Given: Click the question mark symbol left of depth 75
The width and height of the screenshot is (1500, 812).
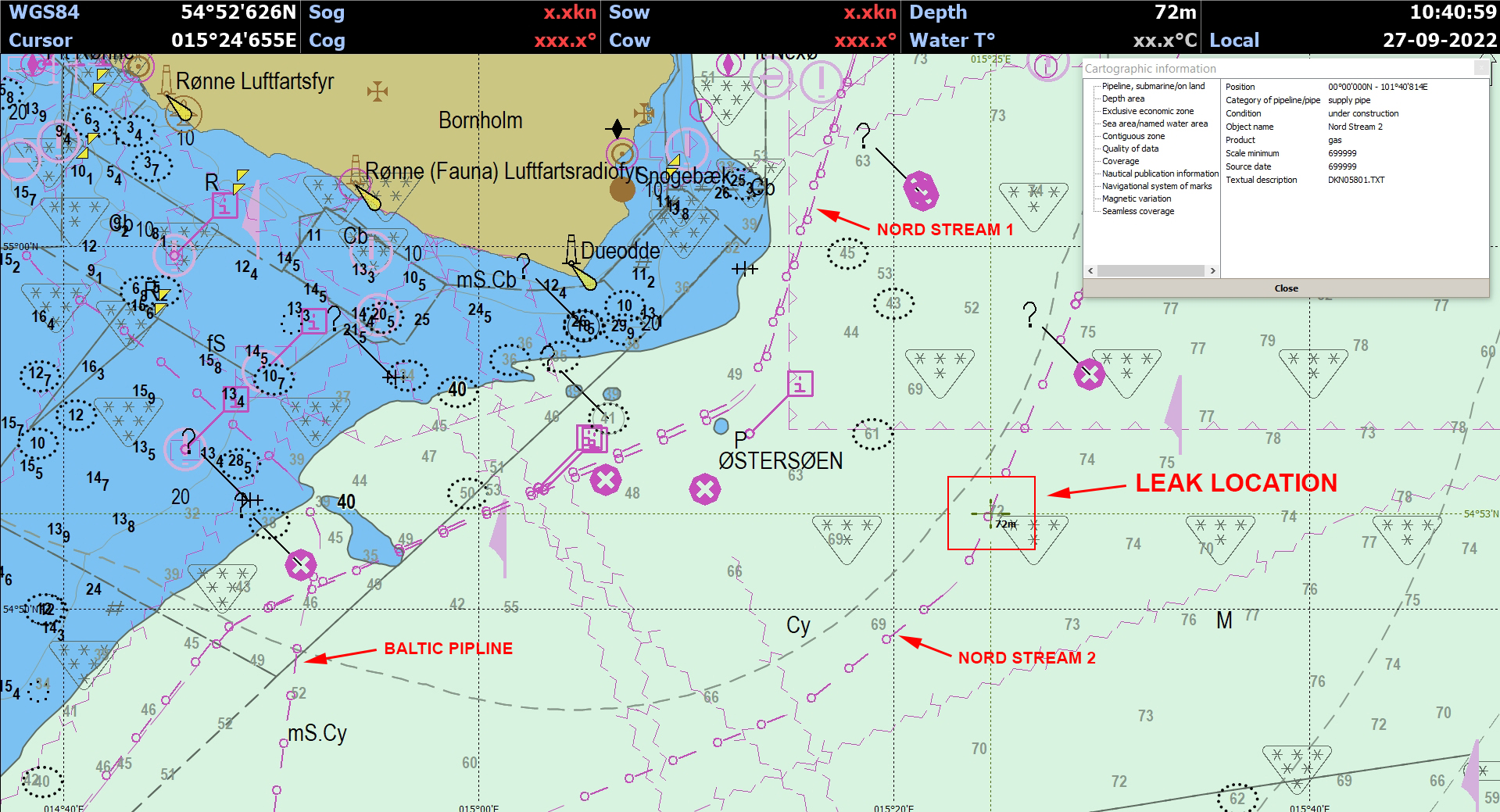Looking at the screenshot, I should pos(1030,315).
